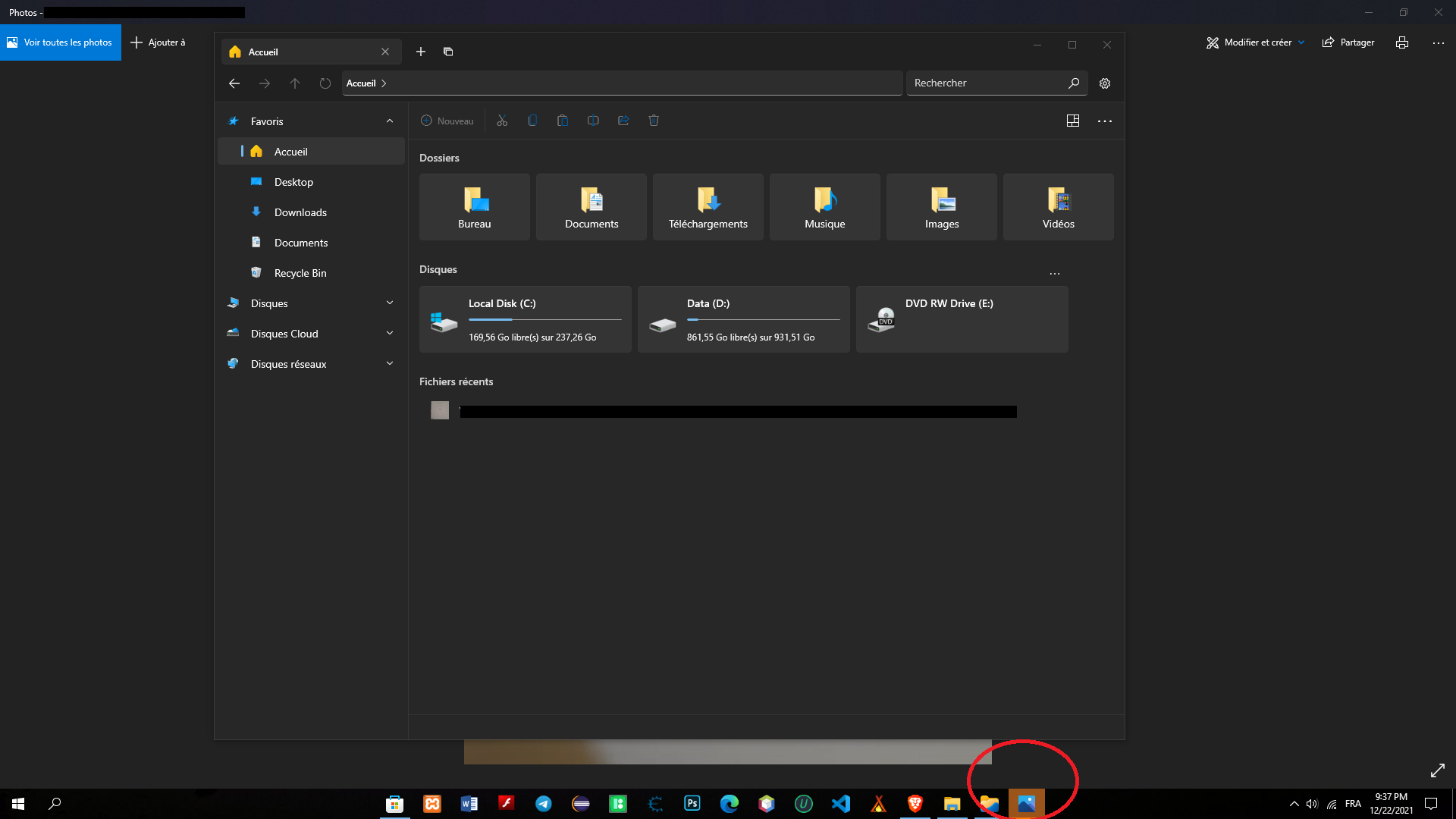The height and width of the screenshot is (819, 1456).
Task: Click the Share icon in Files toolbar
Action: point(623,121)
